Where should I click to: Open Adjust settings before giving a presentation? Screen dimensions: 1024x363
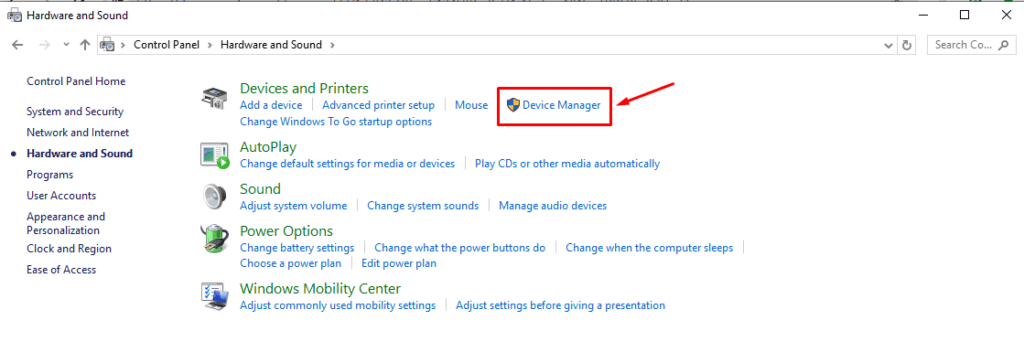pyautogui.click(x=560, y=305)
